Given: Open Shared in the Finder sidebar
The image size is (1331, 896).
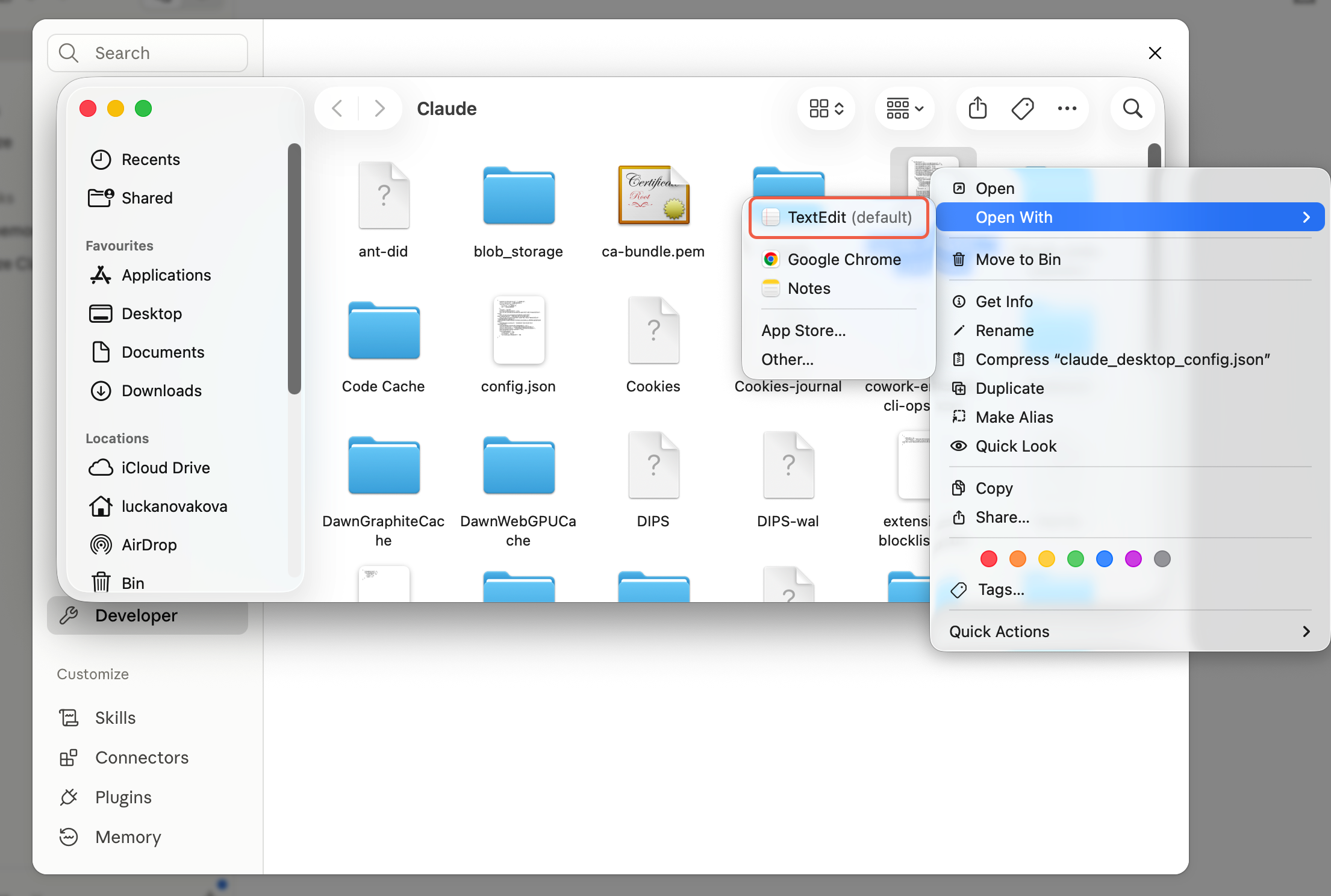Looking at the screenshot, I should (131, 198).
